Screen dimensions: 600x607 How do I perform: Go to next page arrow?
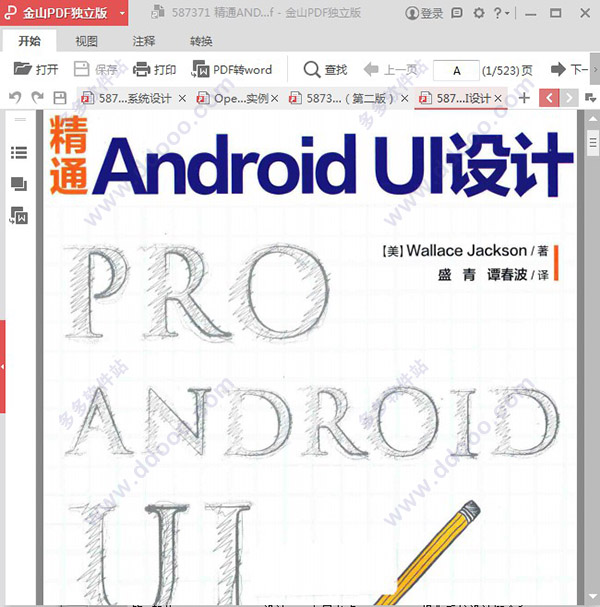(x=558, y=69)
